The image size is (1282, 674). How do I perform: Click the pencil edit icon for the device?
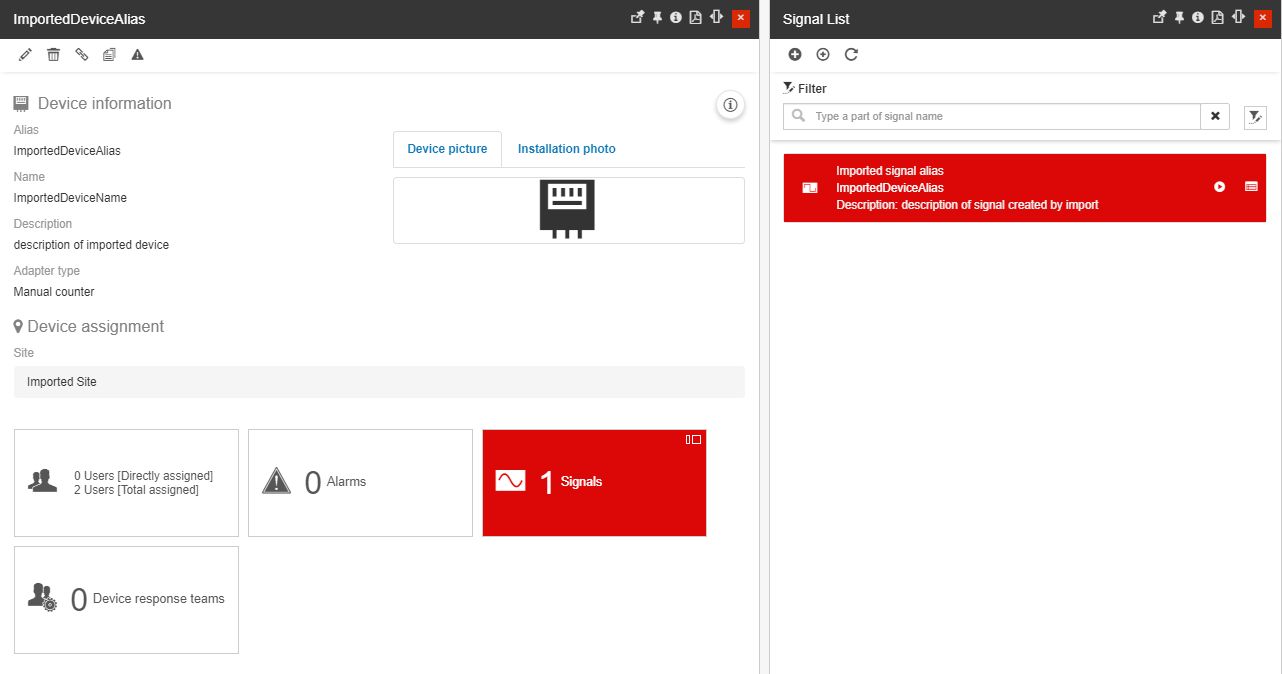[26, 55]
